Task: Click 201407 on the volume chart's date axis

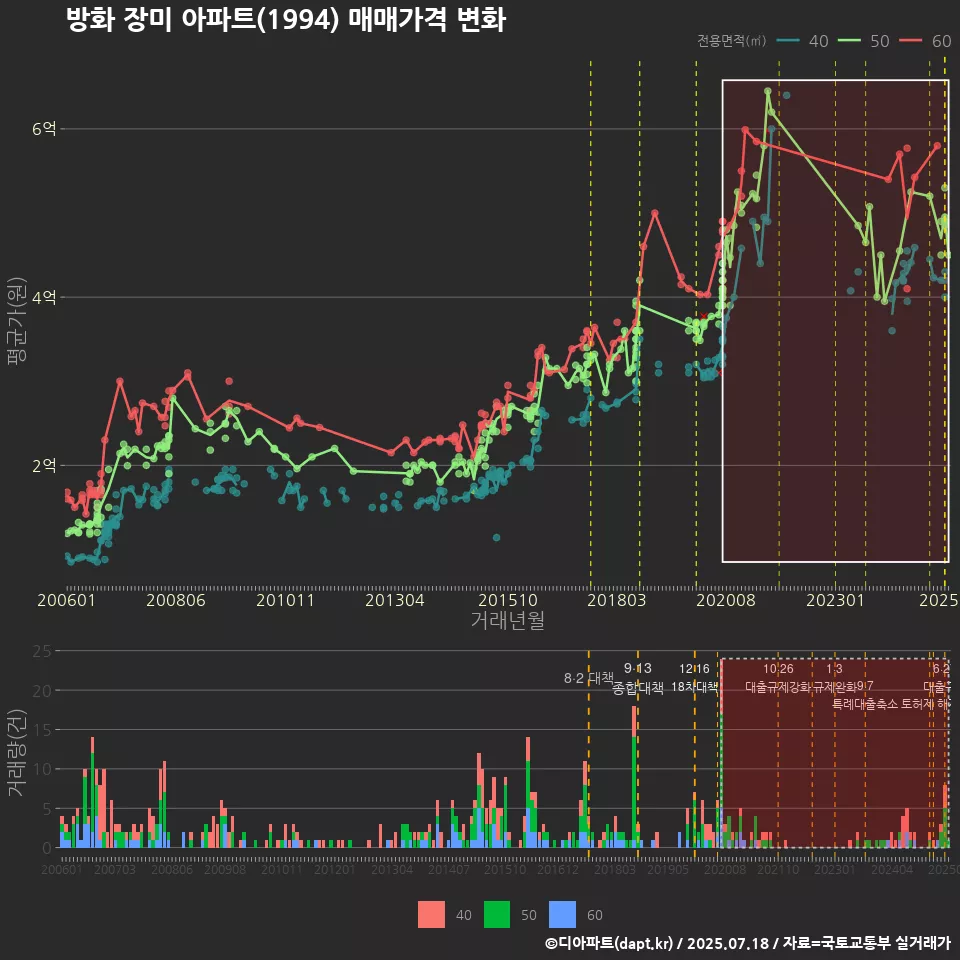Action: [x=449, y=869]
